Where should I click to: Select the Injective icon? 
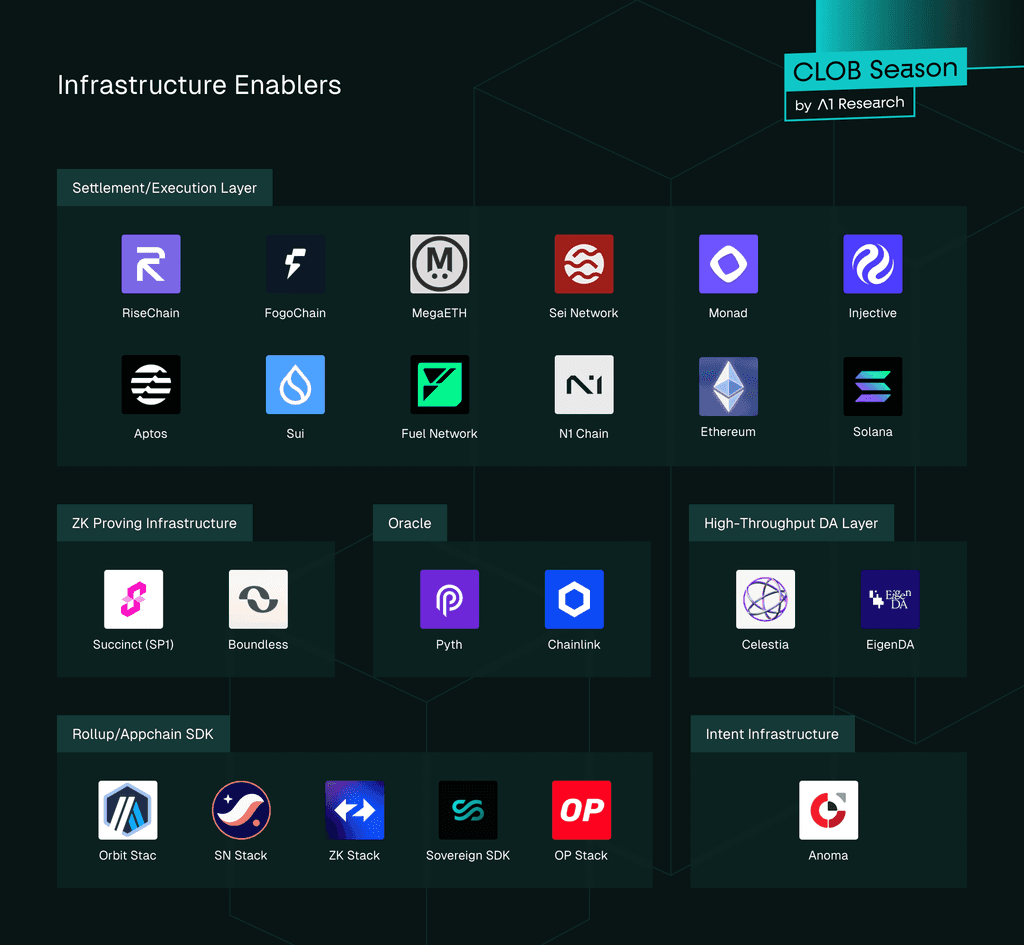(x=872, y=264)
